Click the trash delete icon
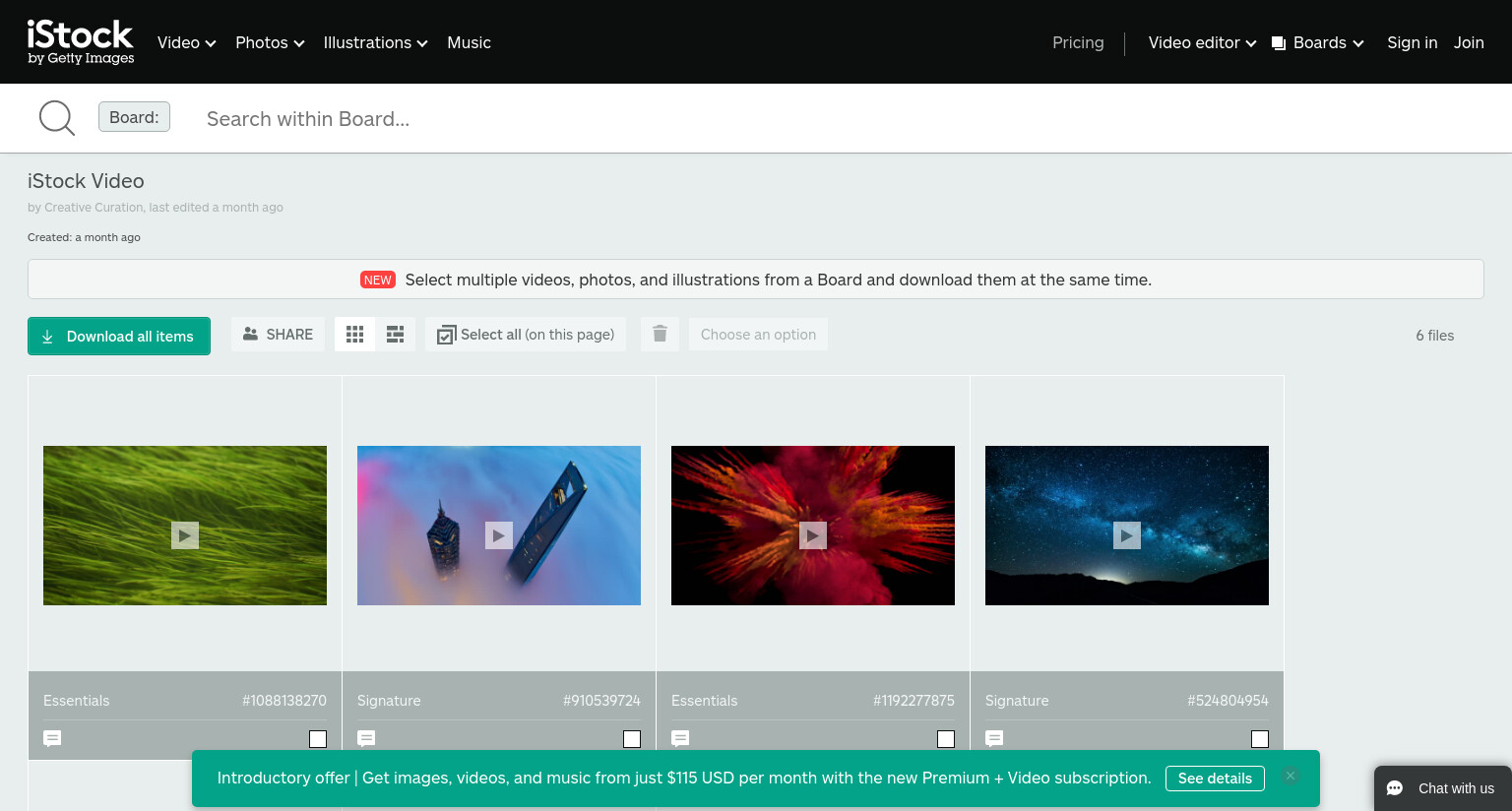This screenshot has height=811, width=1512. pyautogui.click(x=660, y=335)
